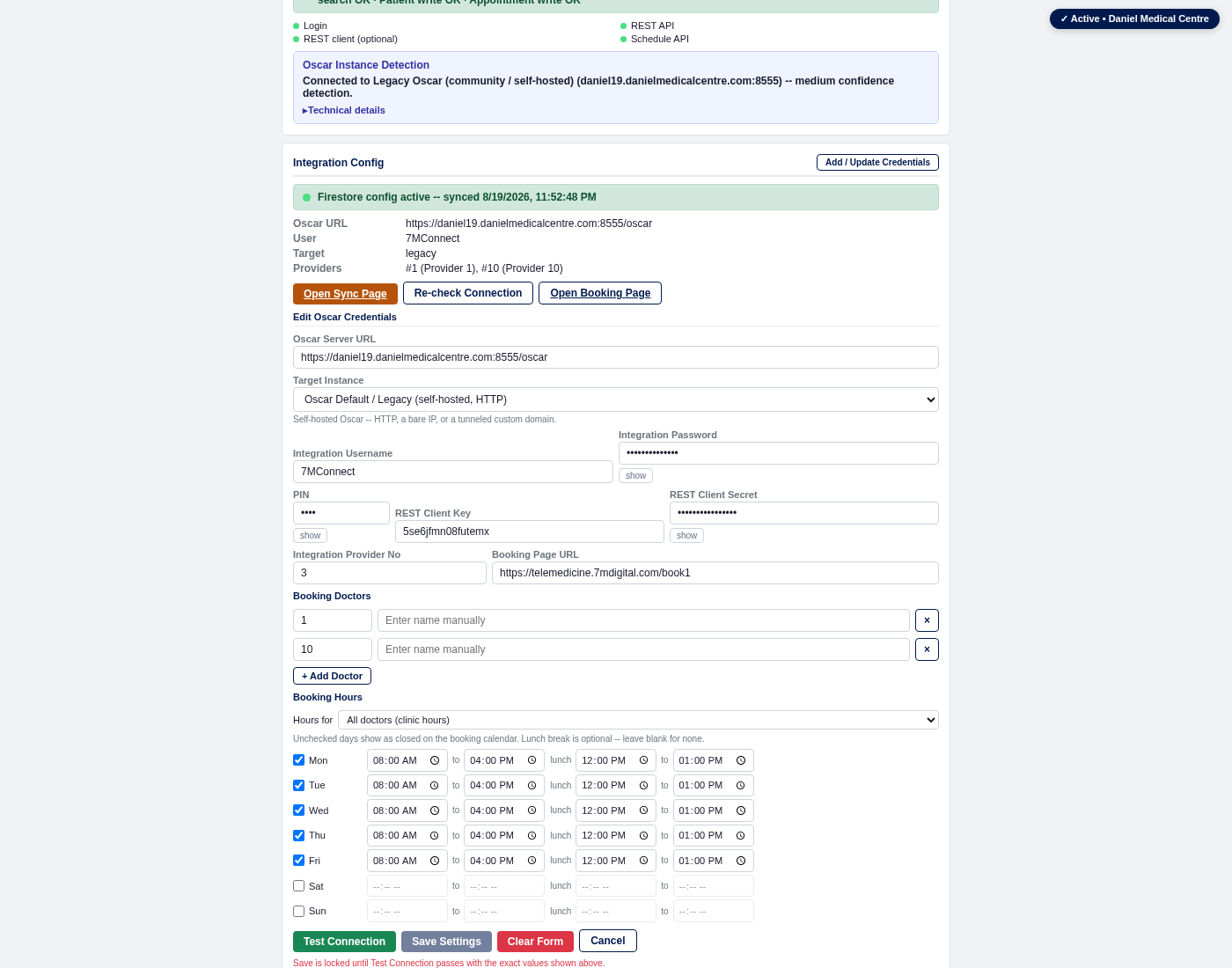Open clock picker for Thu lunch start
1232x968 pixels.
point(643,835)
